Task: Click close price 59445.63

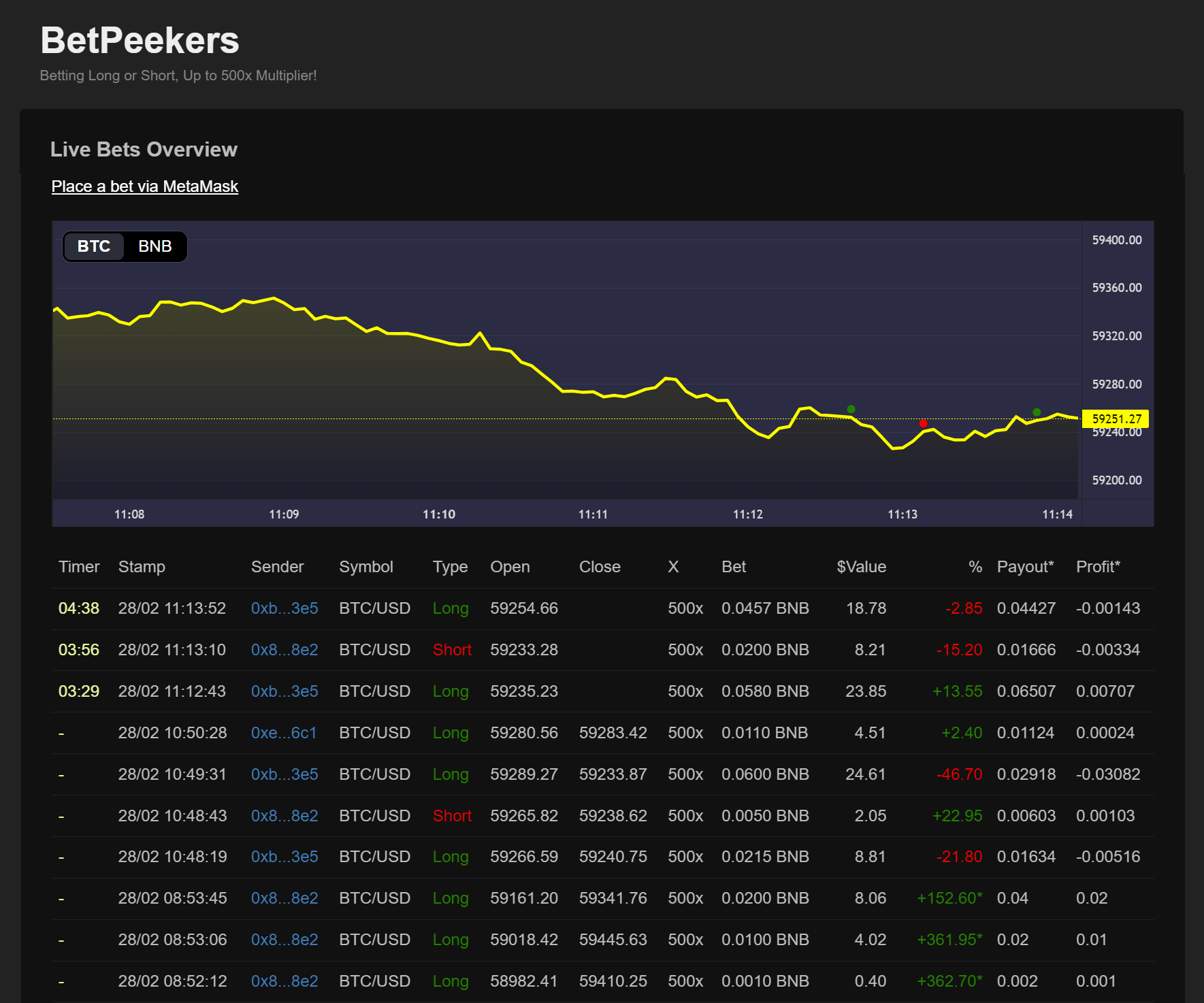Action: 613,940
